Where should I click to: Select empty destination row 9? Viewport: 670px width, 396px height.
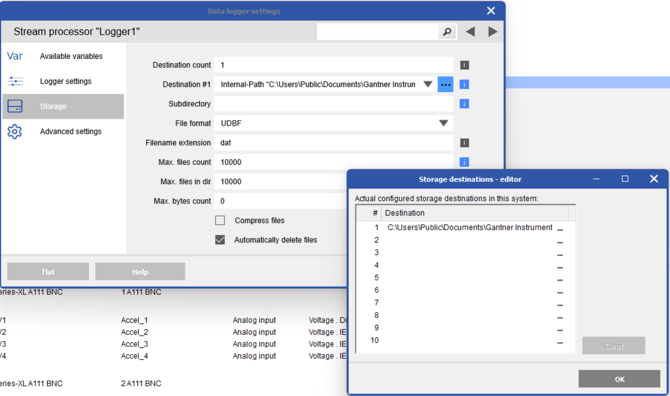click(x=466, y=328)
